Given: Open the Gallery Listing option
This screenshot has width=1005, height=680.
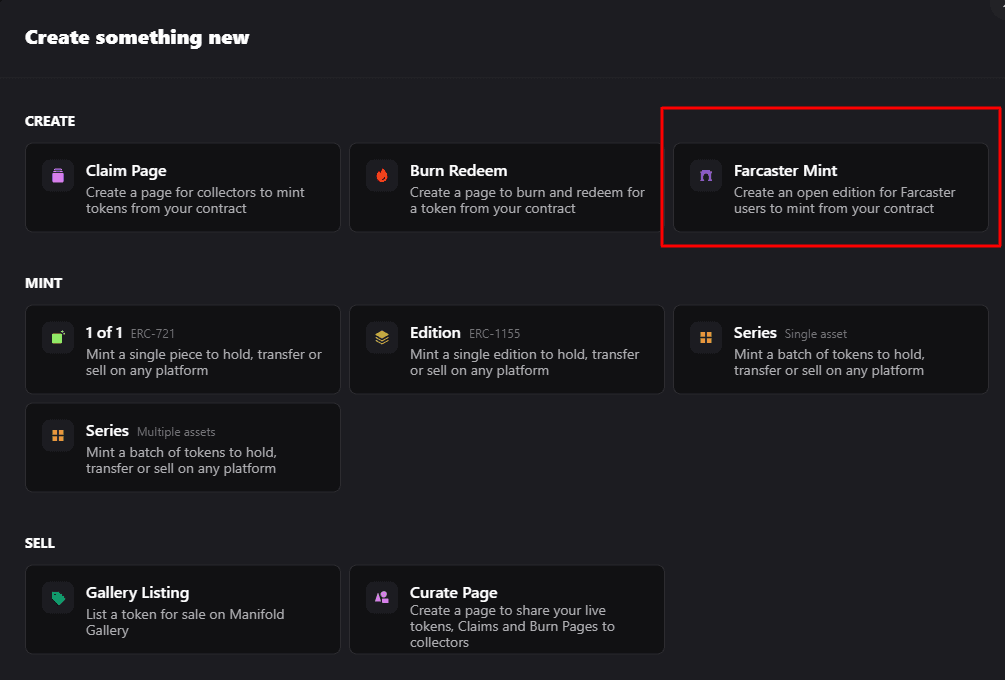Looking at the screenshot, I should coord(183,610).
